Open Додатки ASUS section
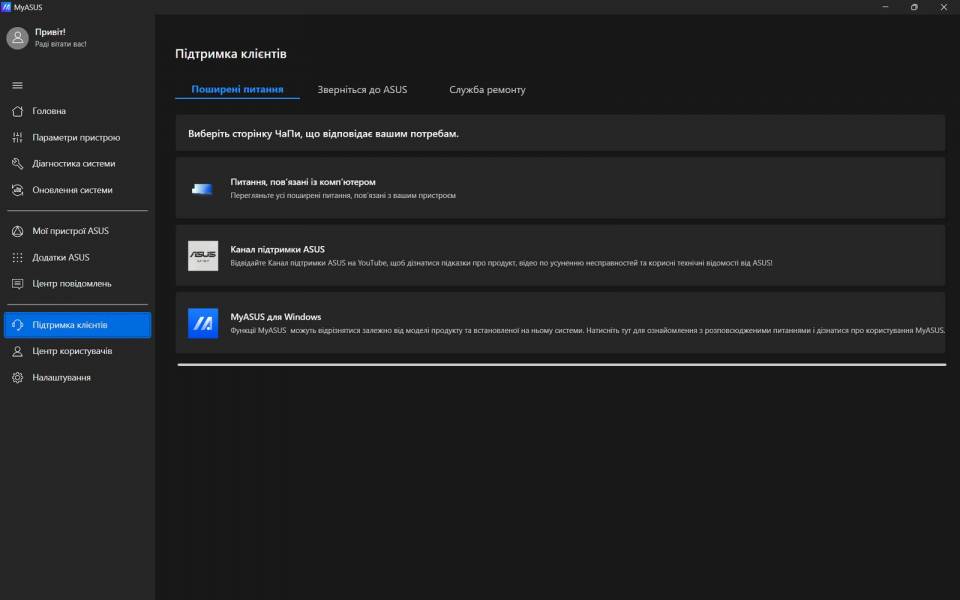This screenshot has width=960, height=600. [77, 257]
